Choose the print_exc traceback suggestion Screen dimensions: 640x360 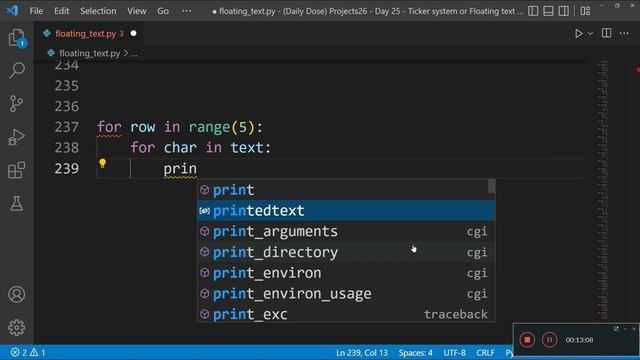(x=346, y=313)
